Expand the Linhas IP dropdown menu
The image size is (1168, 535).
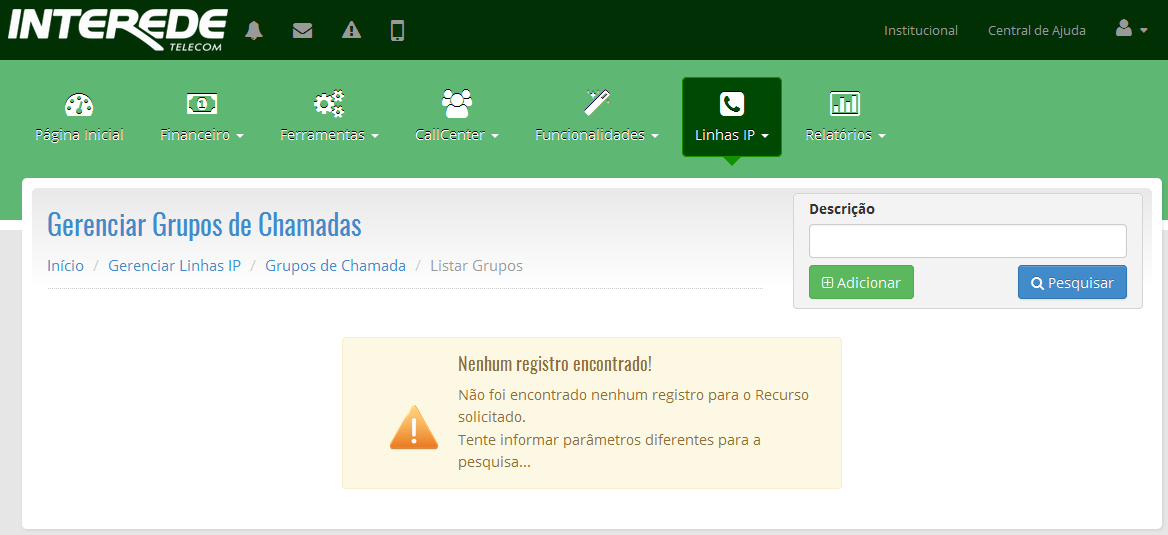(x=731, y=135)
